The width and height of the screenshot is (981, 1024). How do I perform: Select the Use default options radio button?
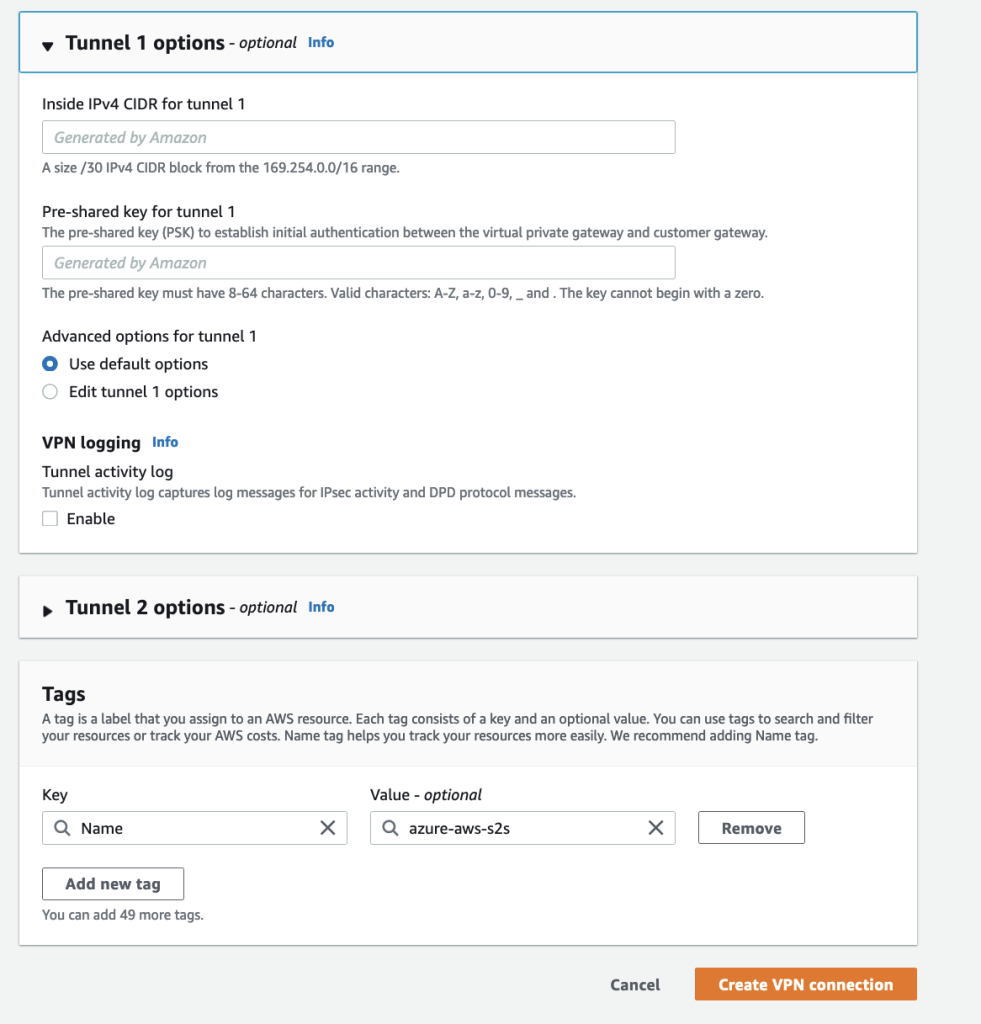[x=50, y=363]
